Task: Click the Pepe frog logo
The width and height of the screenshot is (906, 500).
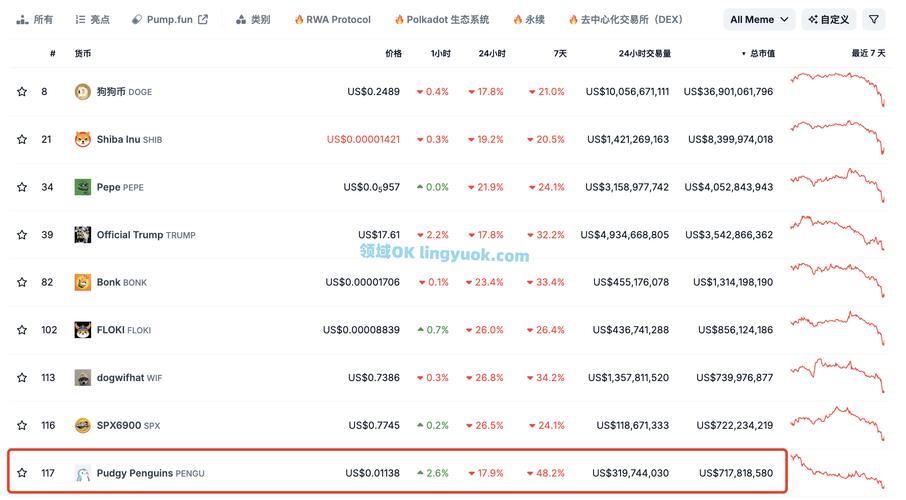Action: [83, 187]
